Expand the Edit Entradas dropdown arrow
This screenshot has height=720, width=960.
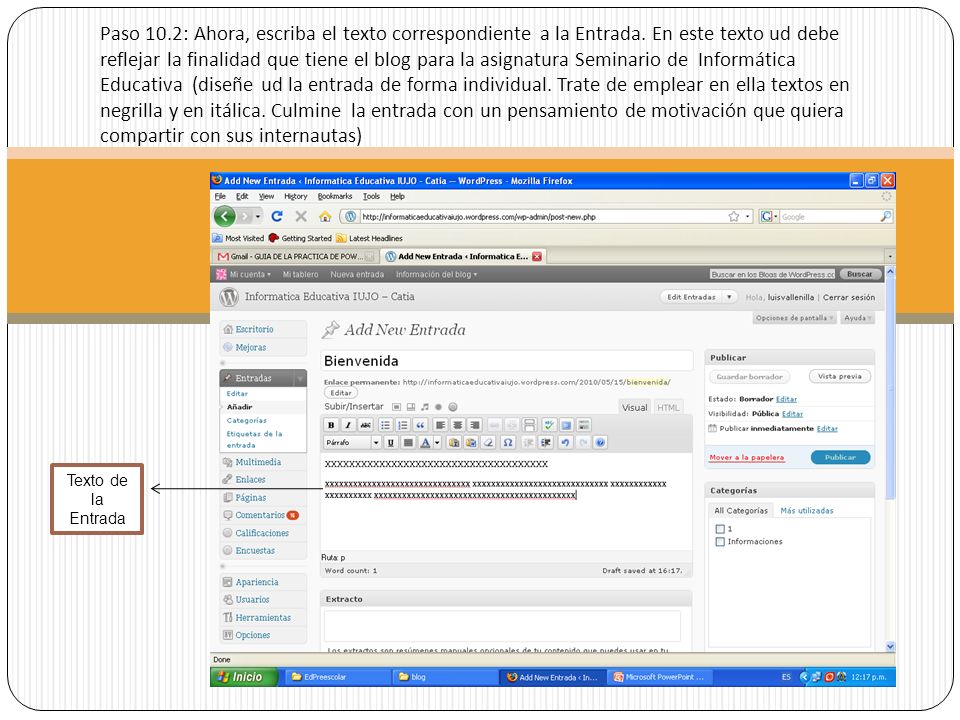[729, 297]
